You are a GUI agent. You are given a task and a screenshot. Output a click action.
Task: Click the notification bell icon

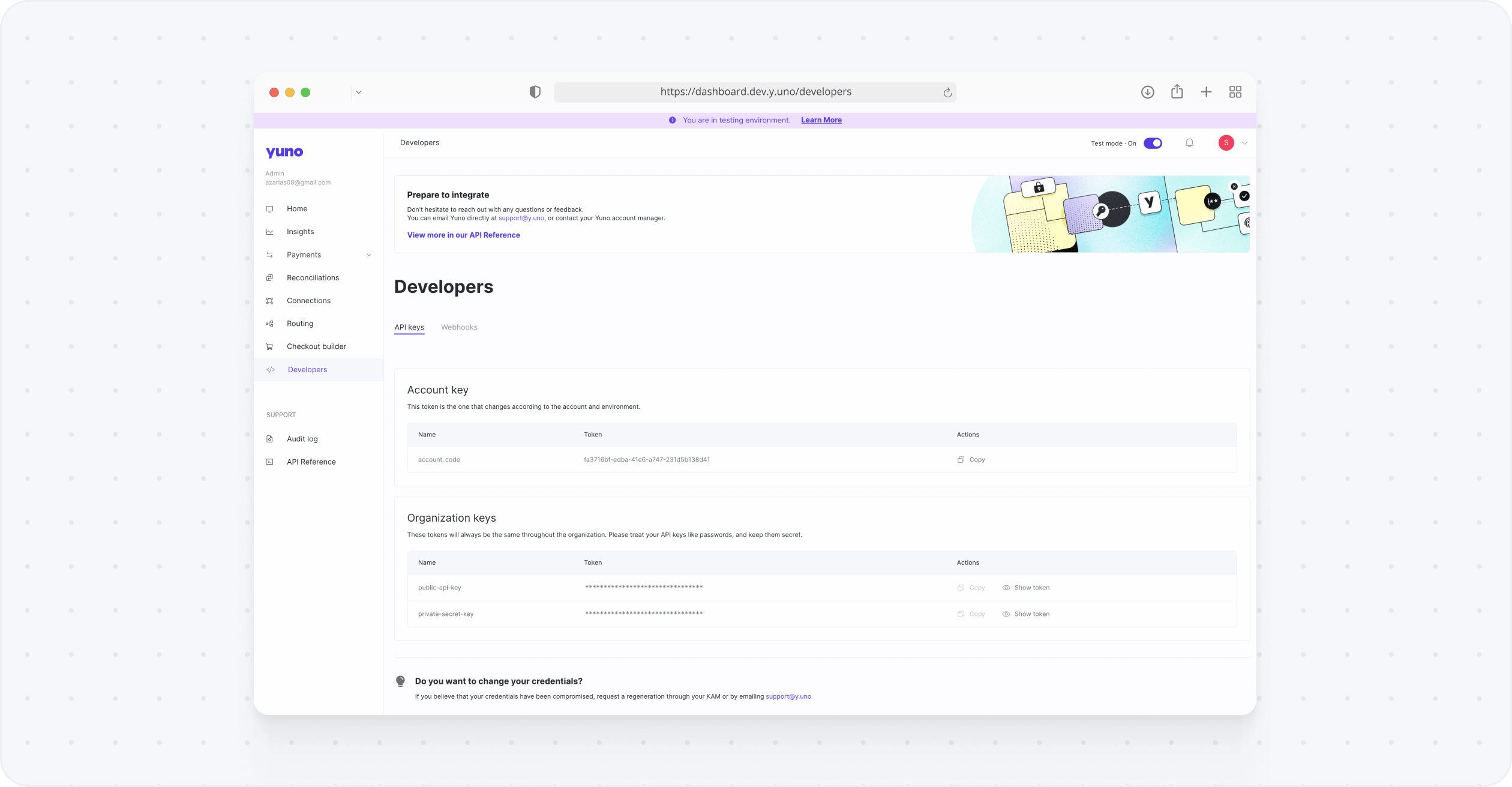pyautogui.click(x=1189, y=143)
